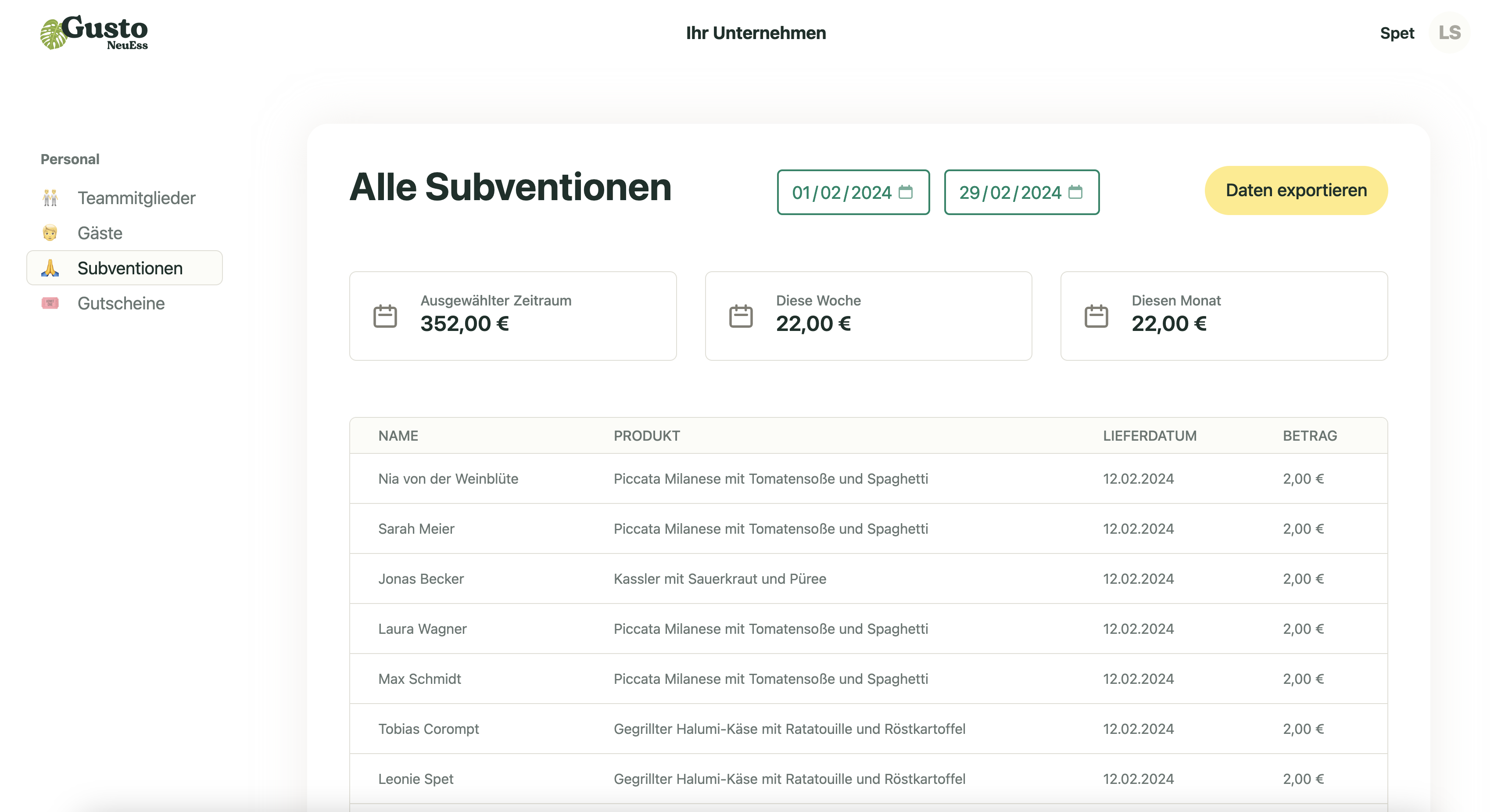This screenshot has height=812, width=1512.
Task: Click the start date field 01/02/2024
Action: pos(853,192)
